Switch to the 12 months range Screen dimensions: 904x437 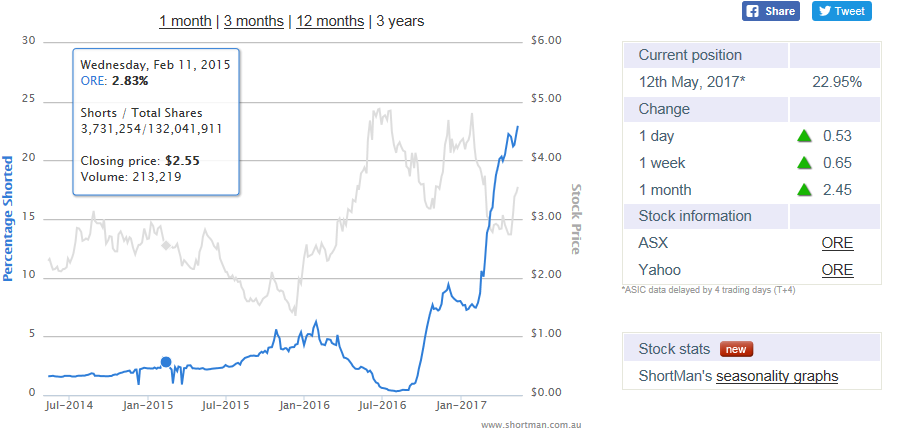click(330, 21)
